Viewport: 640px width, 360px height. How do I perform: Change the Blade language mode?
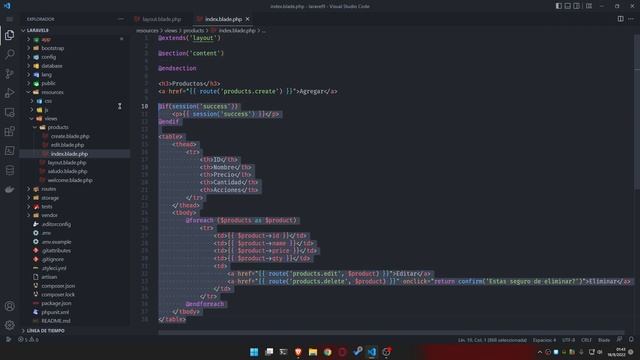[604, 340]
